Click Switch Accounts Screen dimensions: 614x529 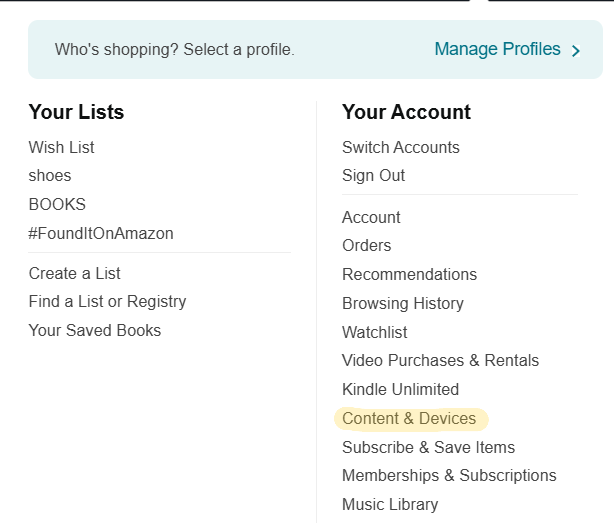pos(401,147)
